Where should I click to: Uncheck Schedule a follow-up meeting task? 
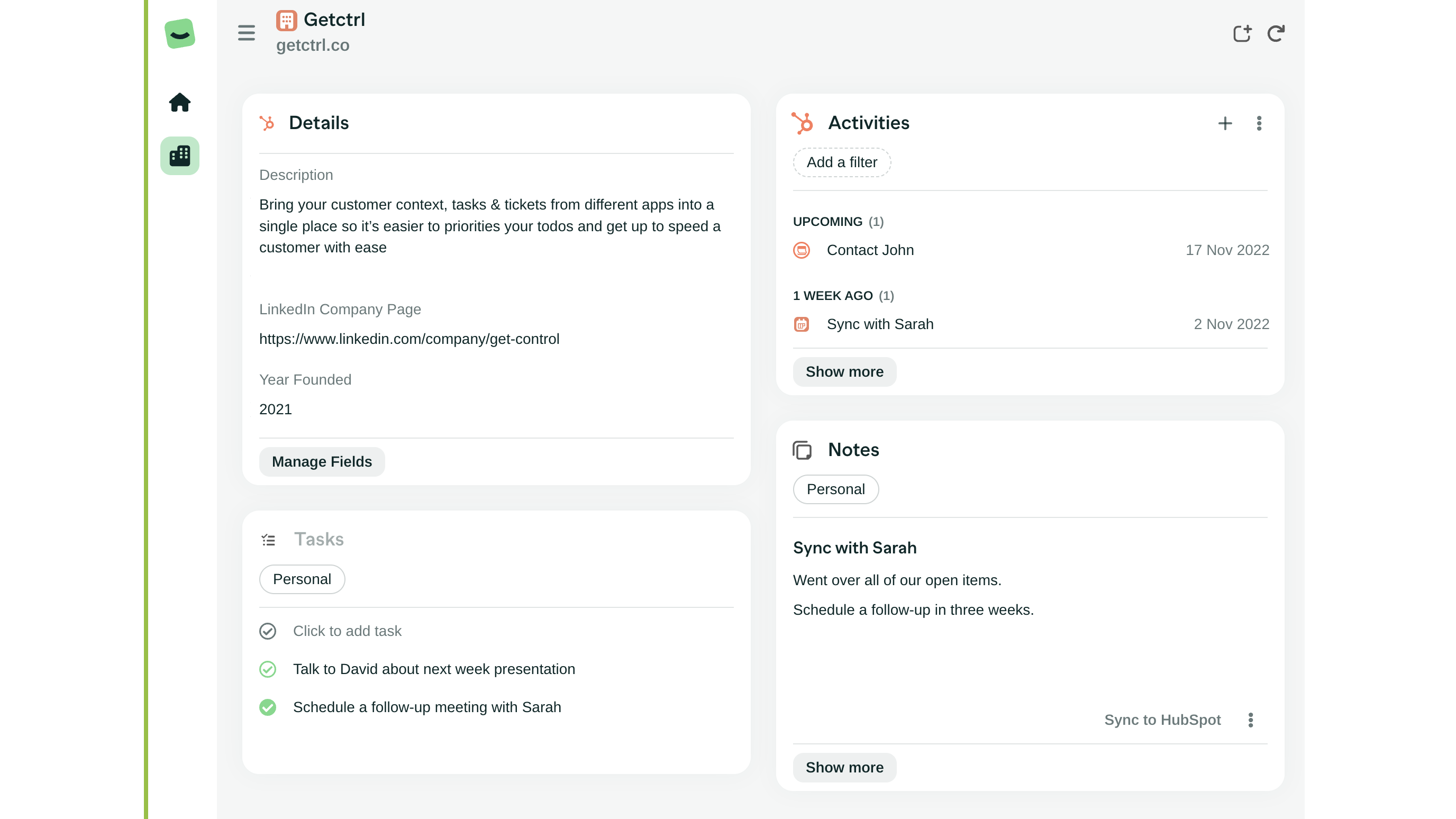coord(268,707)
